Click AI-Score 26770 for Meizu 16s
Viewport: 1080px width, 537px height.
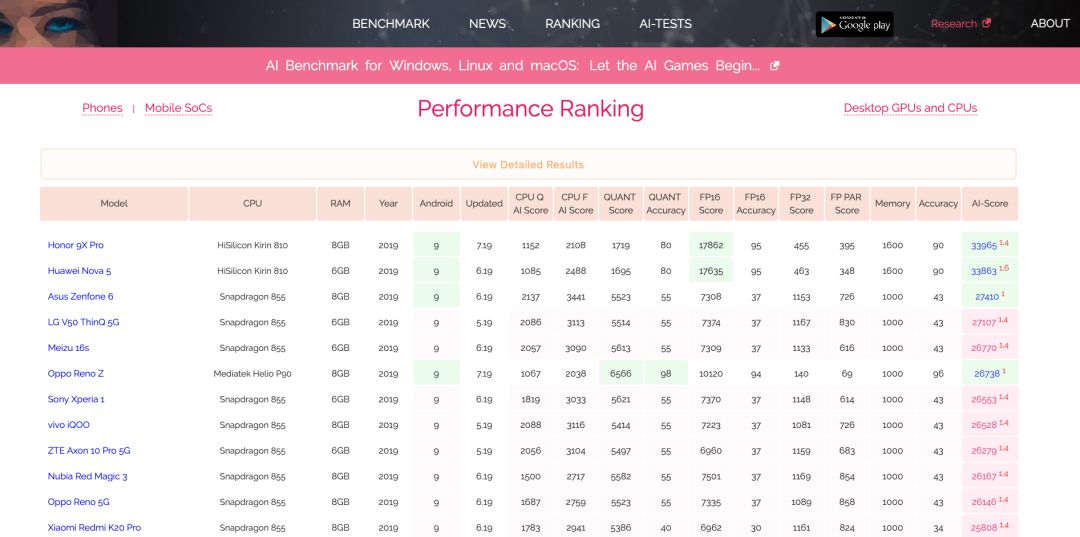(x=984, y=348)
